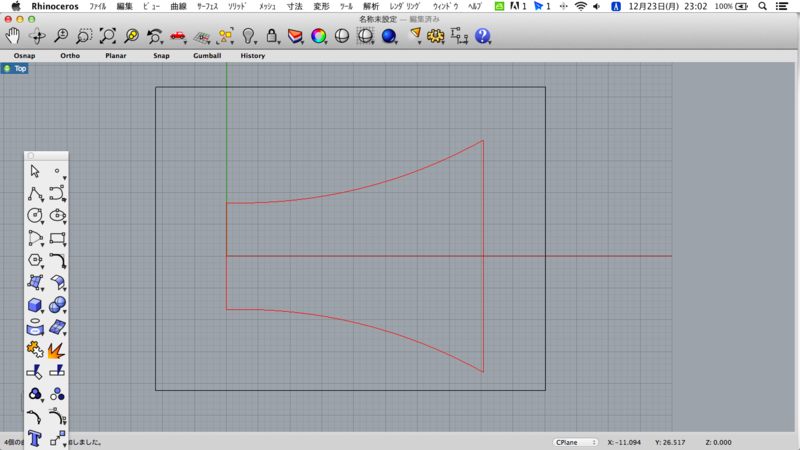Select the Surface from corner points tool
Image resolution: width=800 pixels, height=450 pixels.
click(35, 282)
